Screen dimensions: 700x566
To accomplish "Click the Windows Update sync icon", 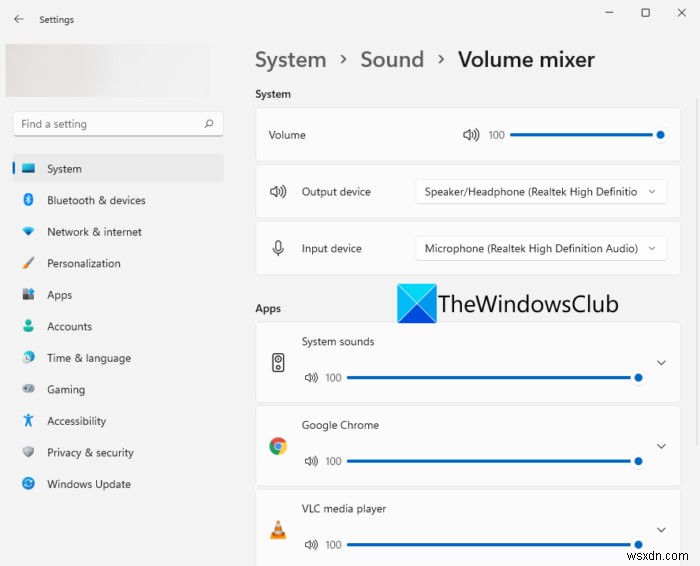I will click(x=28, y=483).
